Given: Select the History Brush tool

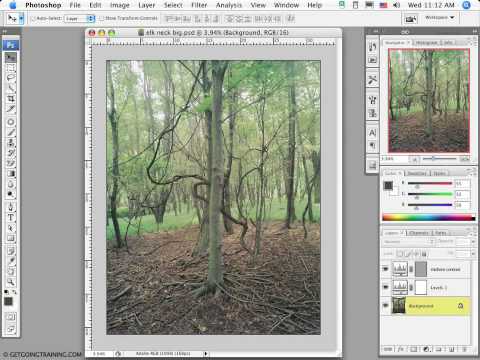Looking at the screenshot, I should (x=11, y=153).
